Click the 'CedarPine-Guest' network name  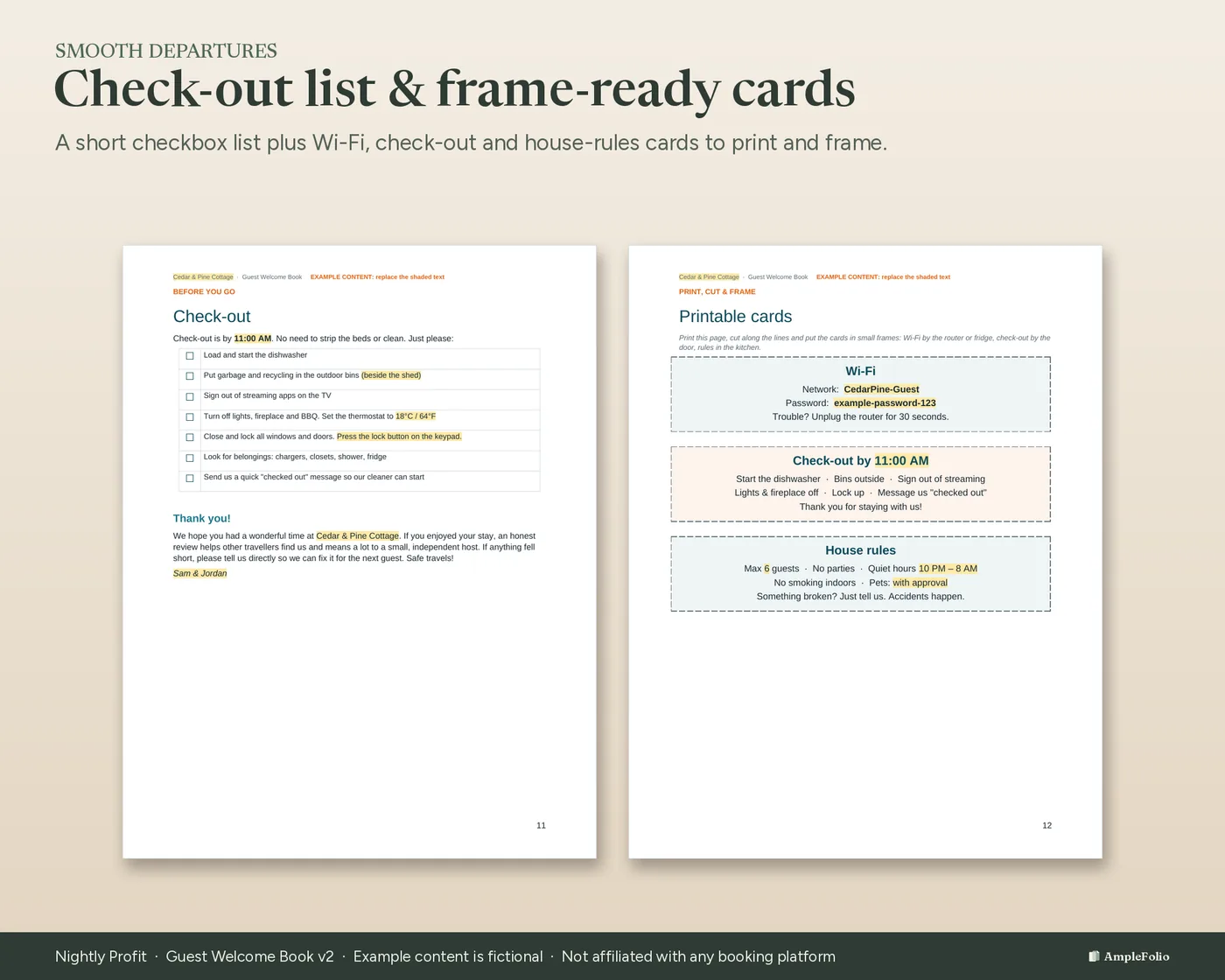coord(881,389)
